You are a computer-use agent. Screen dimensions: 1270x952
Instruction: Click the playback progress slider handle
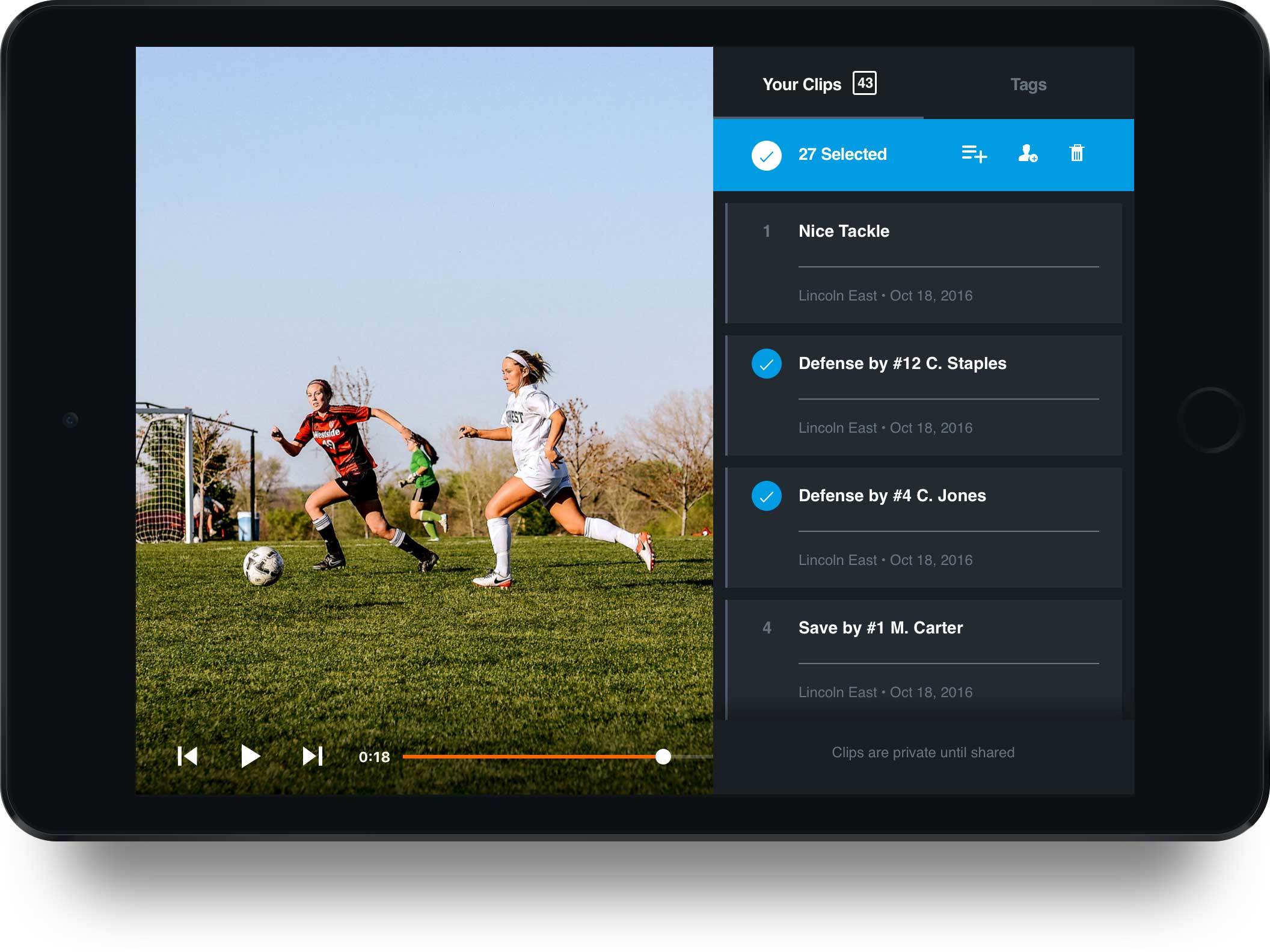[x=664, y=757]
